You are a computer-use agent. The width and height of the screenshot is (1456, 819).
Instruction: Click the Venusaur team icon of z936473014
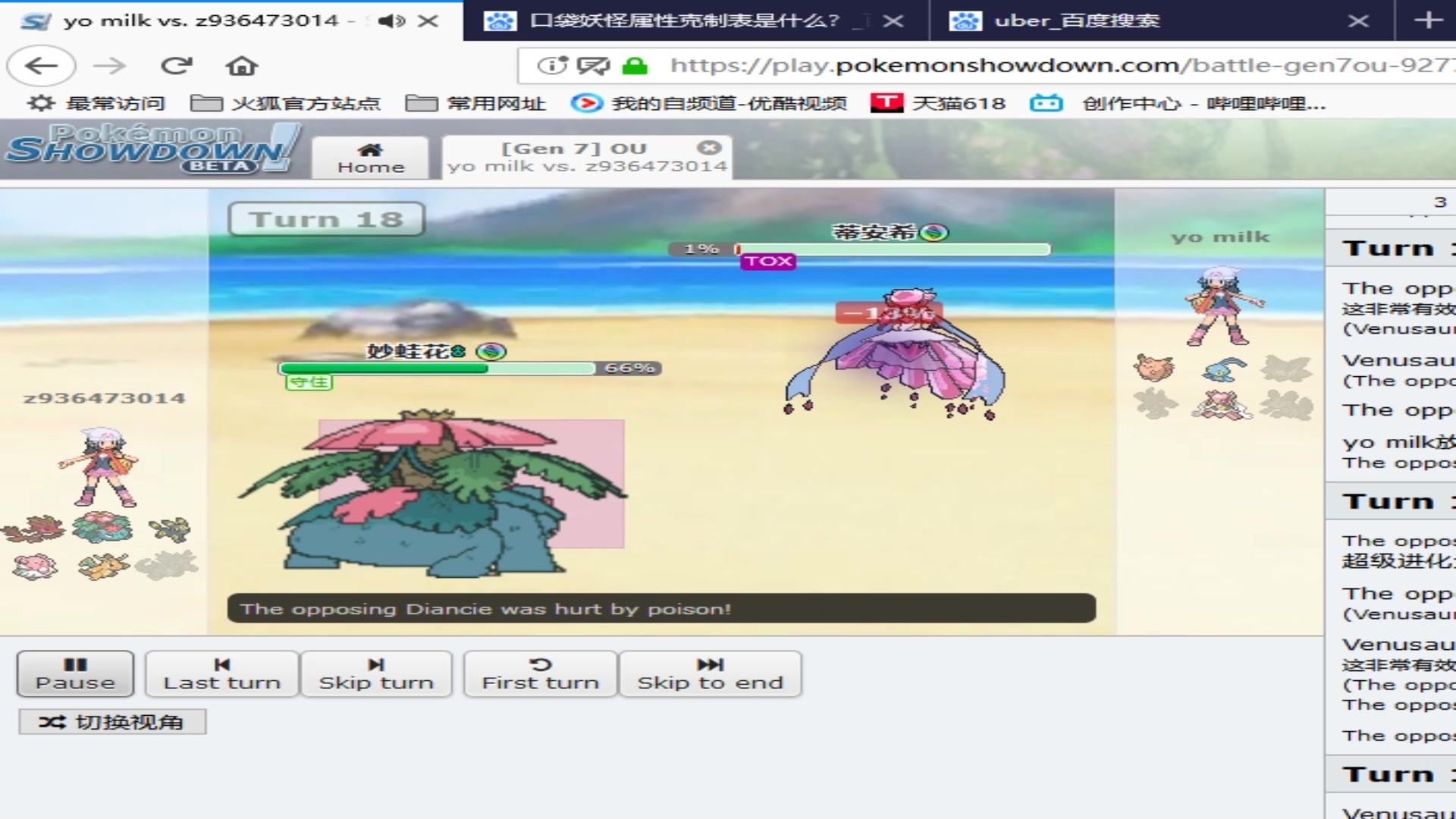point(102,528)
